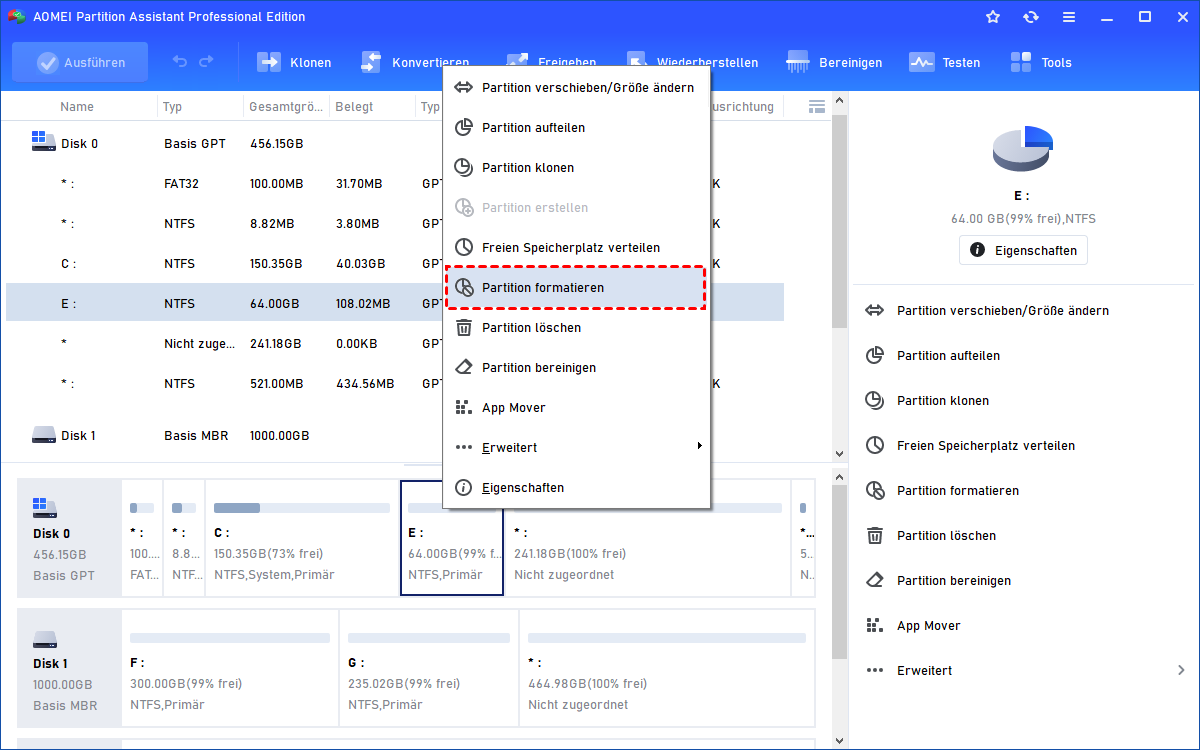Click the Eigenschaften button in right panel
The width and height of the screenshot is (1200, 750).
click(1023, 250)
